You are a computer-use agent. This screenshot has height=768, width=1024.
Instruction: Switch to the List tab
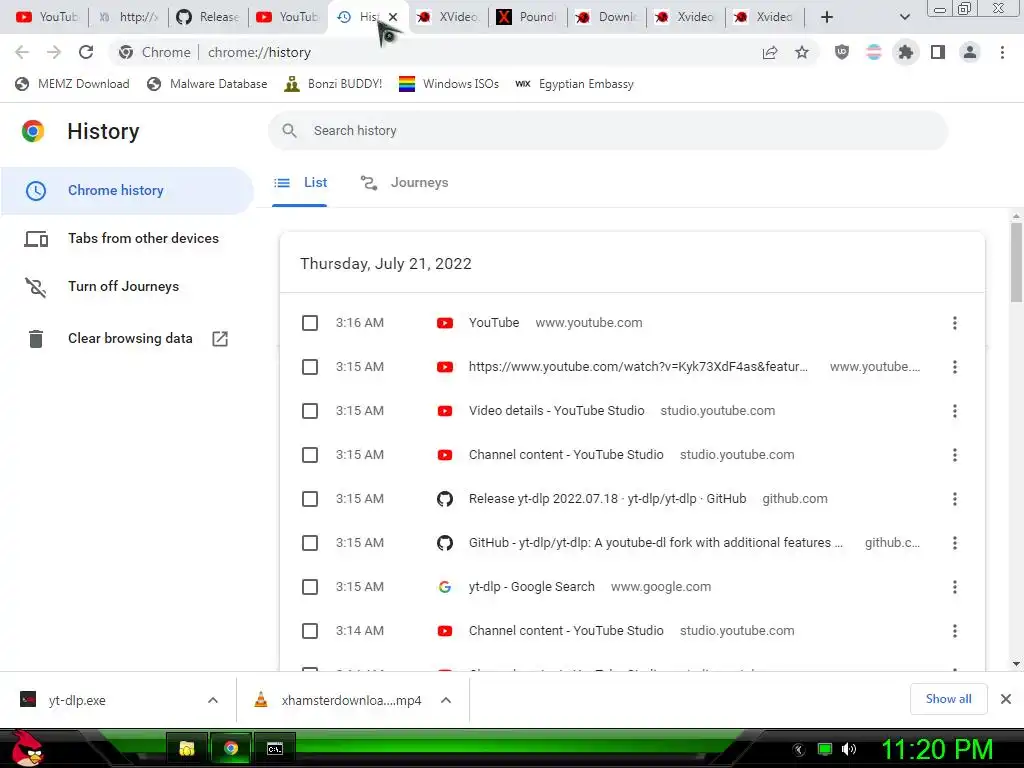[x=300, y=183]
